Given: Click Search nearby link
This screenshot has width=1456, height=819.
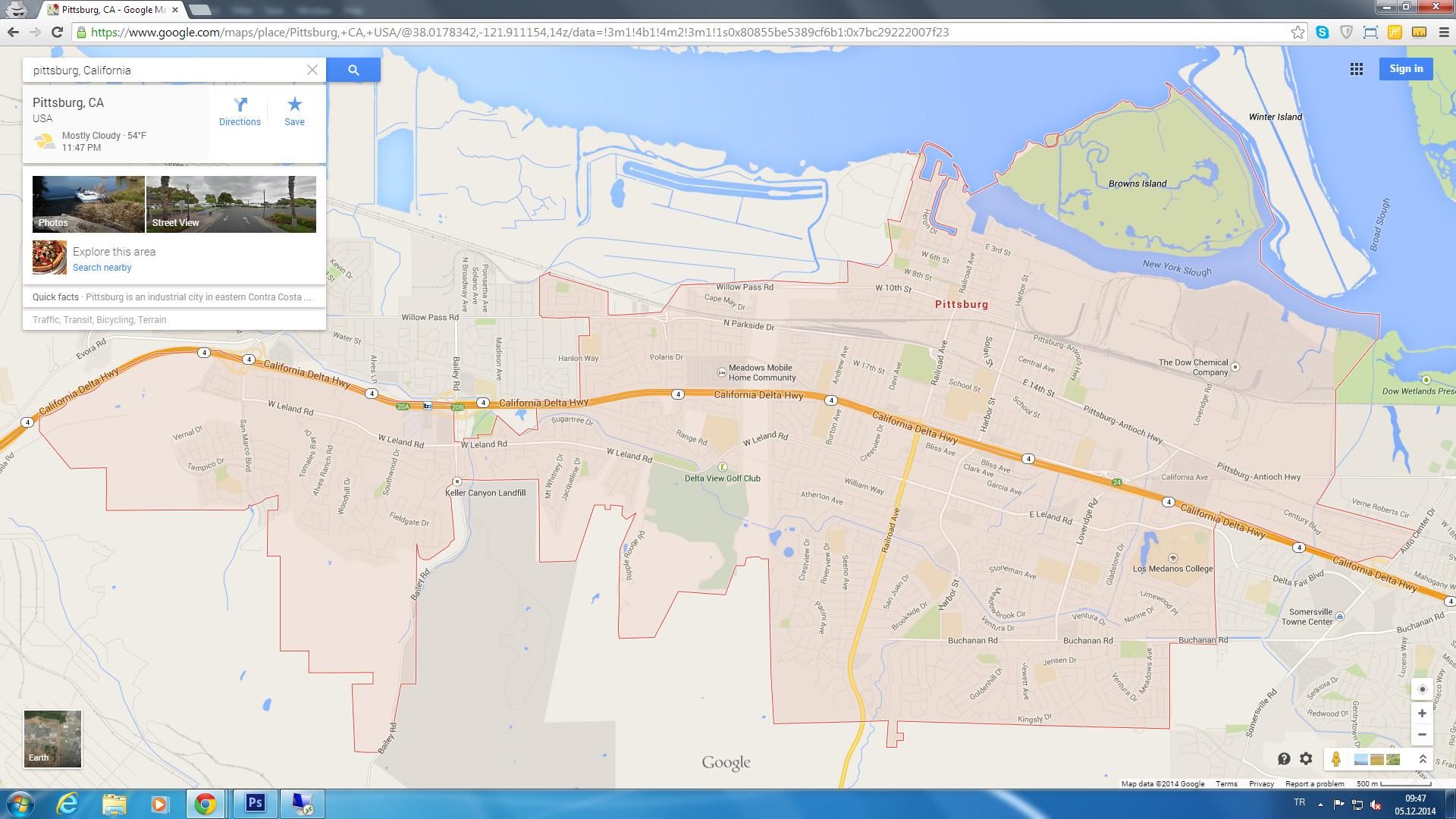Looking at the screenshot, I should [102, 268].
